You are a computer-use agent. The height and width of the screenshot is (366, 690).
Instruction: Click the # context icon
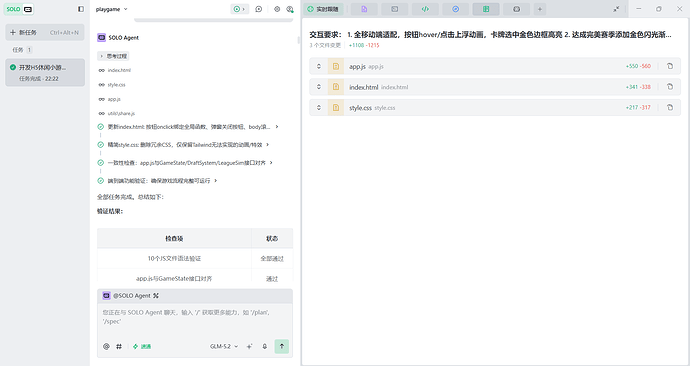point(119,346)
